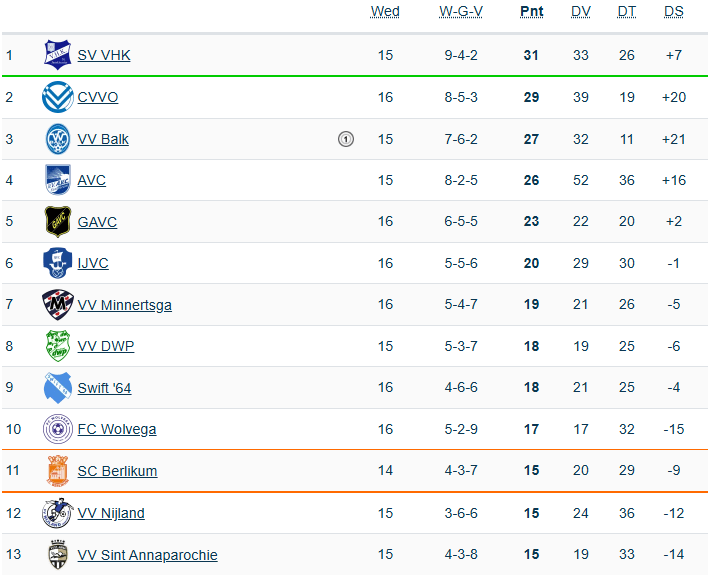Click the IJVC club crest
The width and height of the screenshot is (708, 575).
pos(58,263)
